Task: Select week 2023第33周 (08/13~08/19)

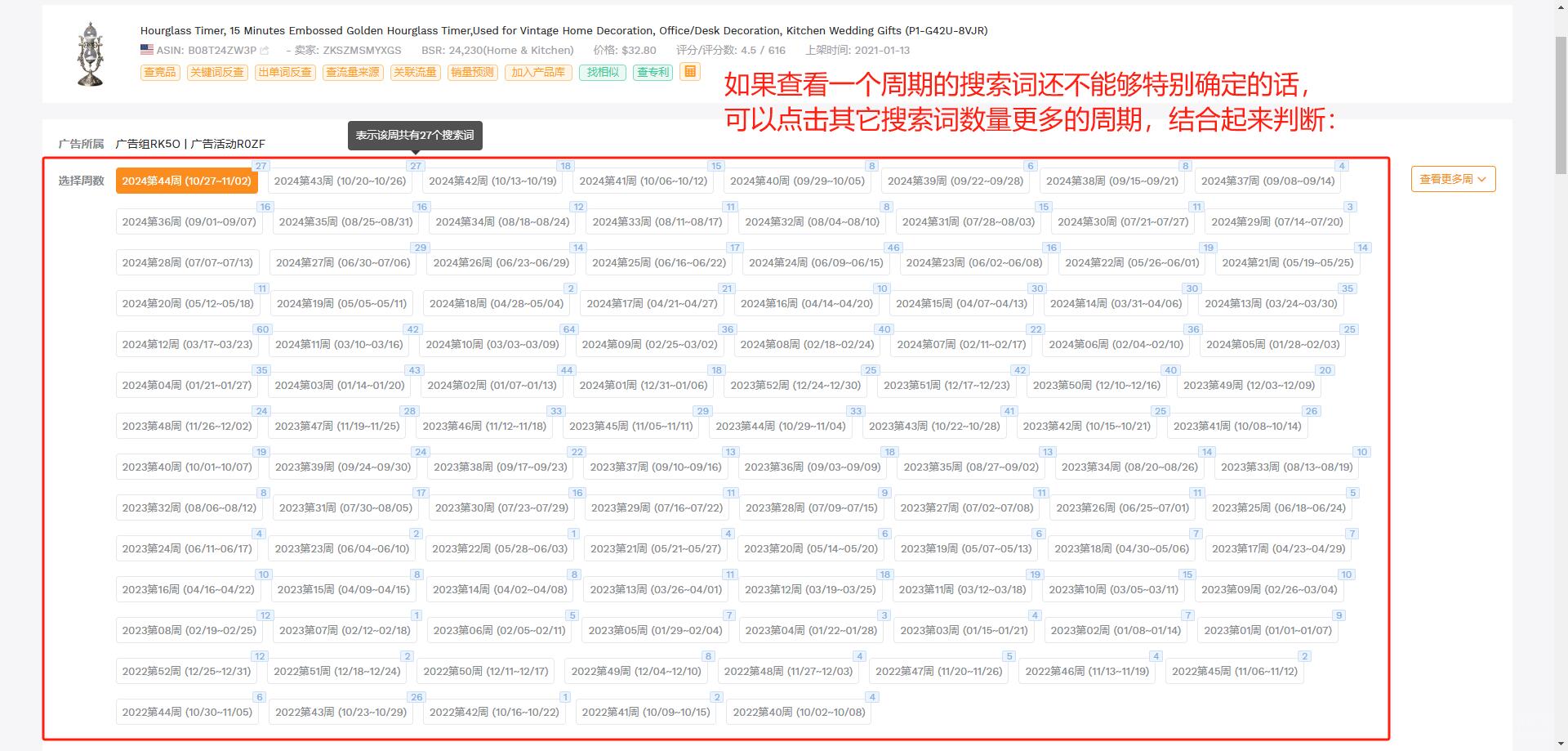Action: coord(1286,467)
